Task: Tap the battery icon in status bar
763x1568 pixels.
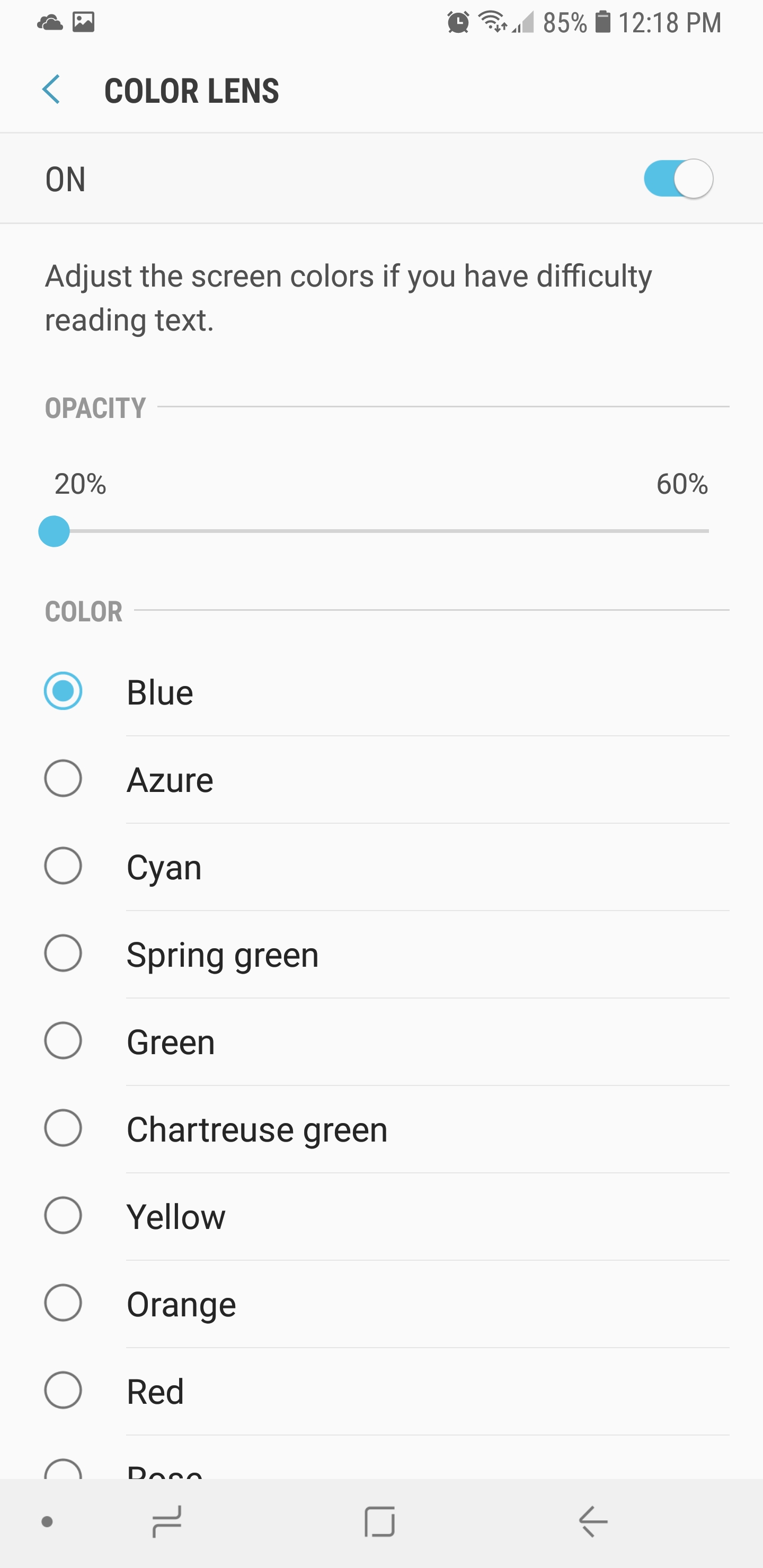Action: (602, 22)
